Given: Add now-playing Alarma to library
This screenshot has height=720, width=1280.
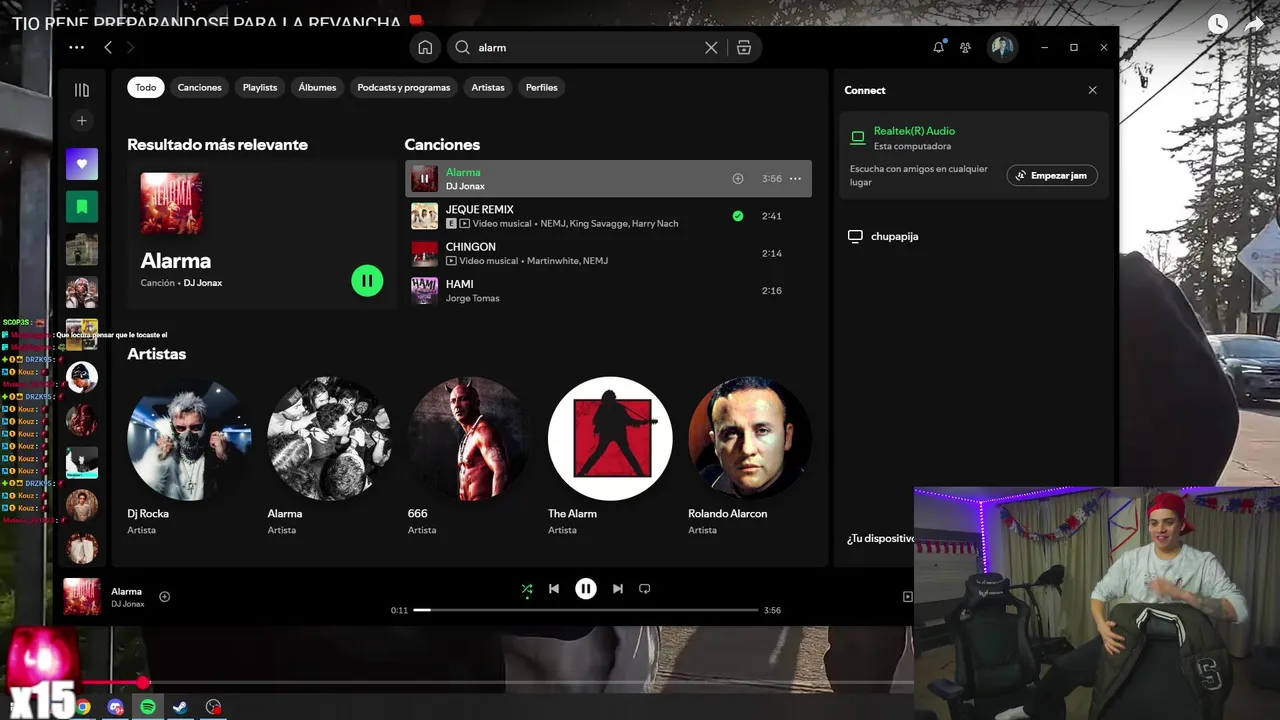Looking at the screenshot, I should pyautogui.click(x=165, y=597).
